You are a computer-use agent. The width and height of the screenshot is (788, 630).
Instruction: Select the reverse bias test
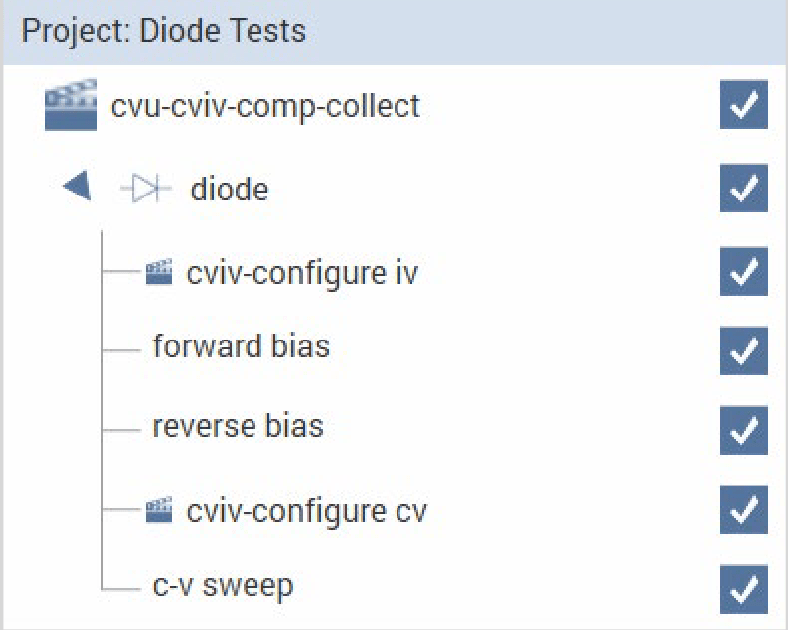(x=238, y=426)
